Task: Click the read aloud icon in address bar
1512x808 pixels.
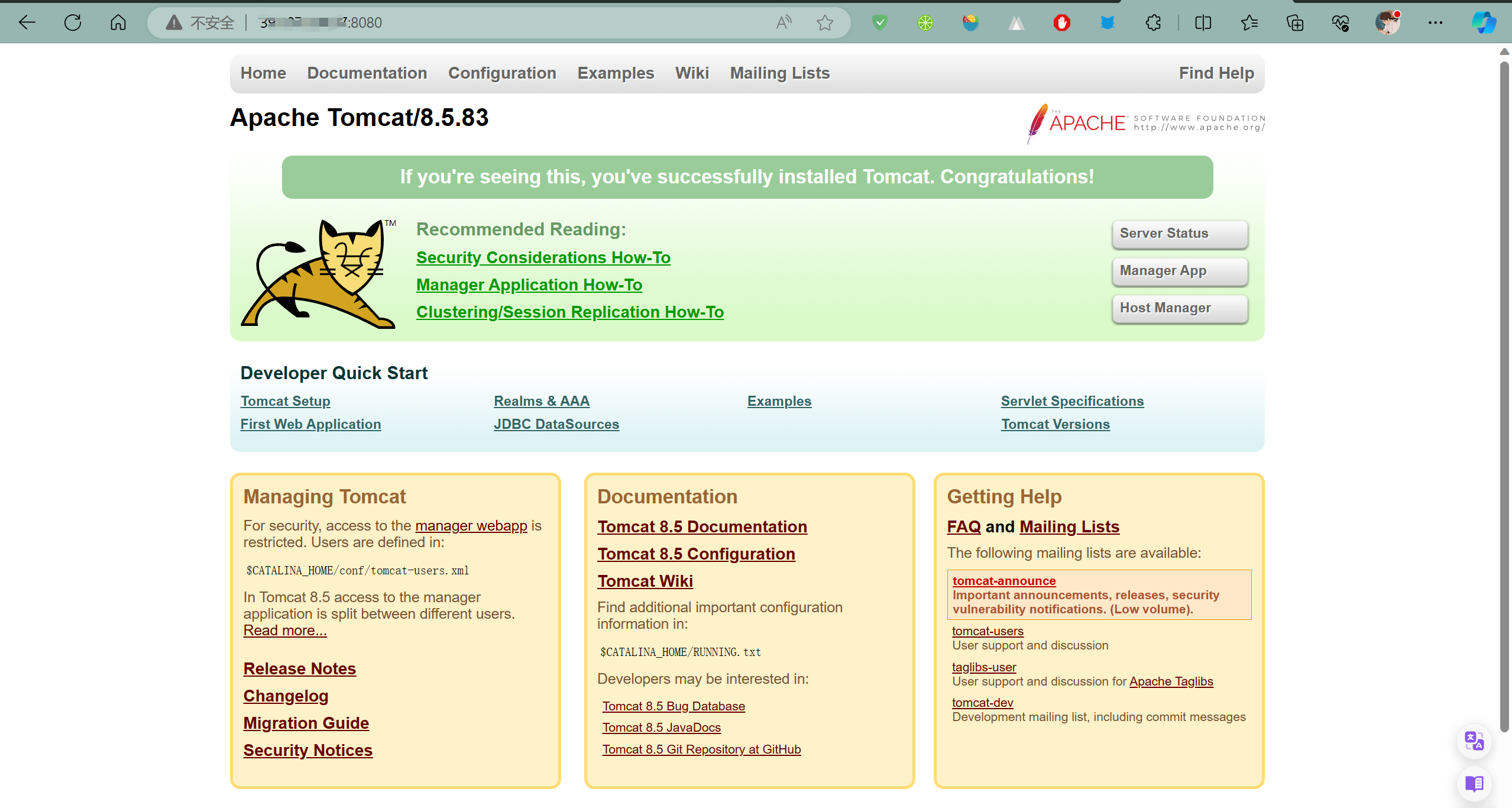Action: [x=783, y=23]
